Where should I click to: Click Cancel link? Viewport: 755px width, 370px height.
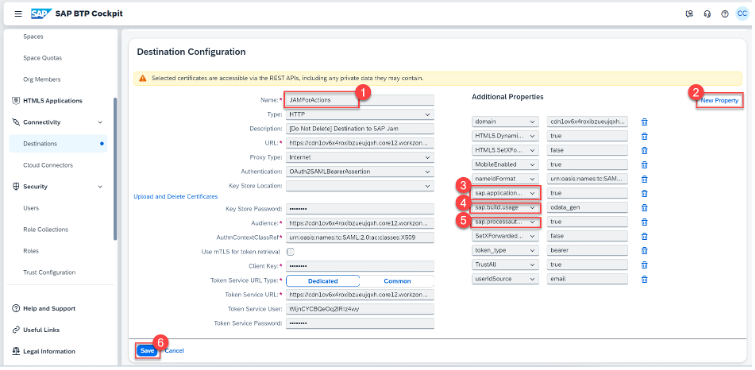[174, 351]
